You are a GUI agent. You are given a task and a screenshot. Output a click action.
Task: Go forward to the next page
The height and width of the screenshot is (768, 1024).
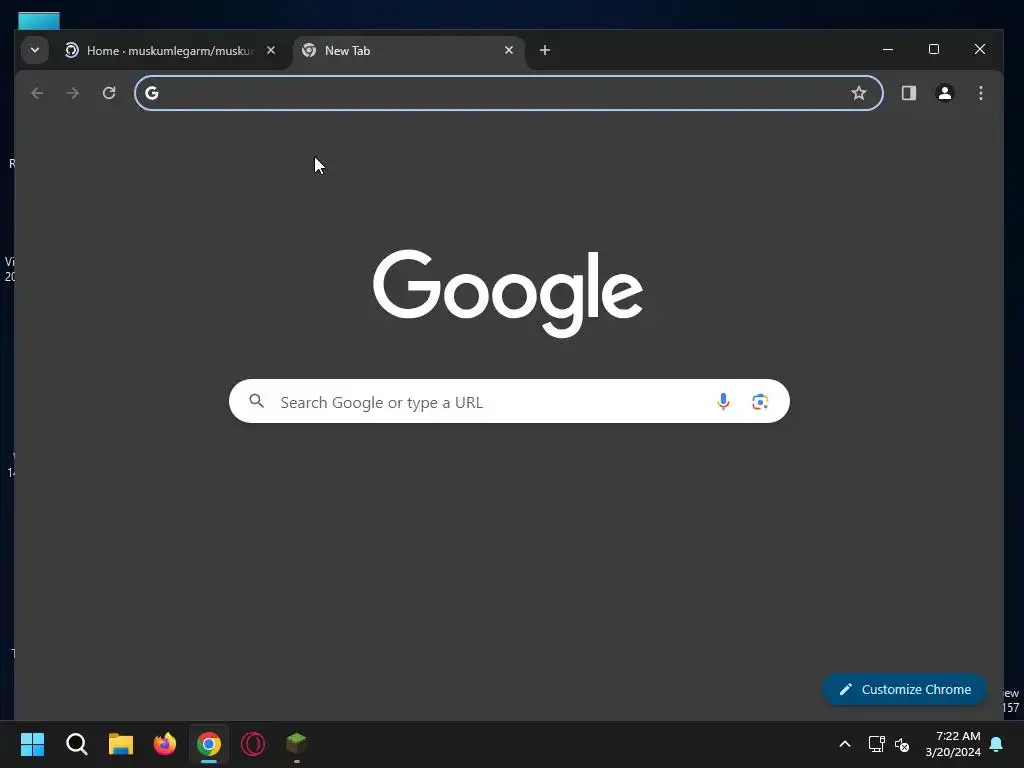coord(72,93)
